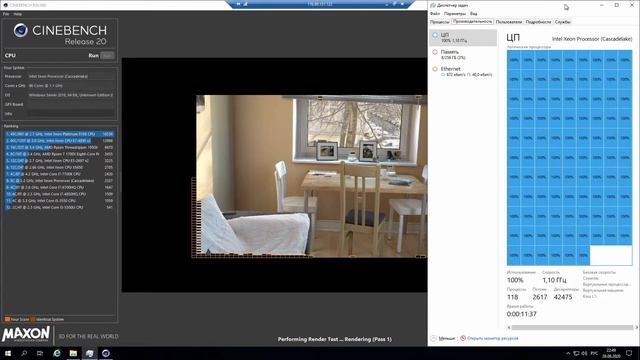Open resource monitor link
640x360 pixels.
(x=493, y=338)
